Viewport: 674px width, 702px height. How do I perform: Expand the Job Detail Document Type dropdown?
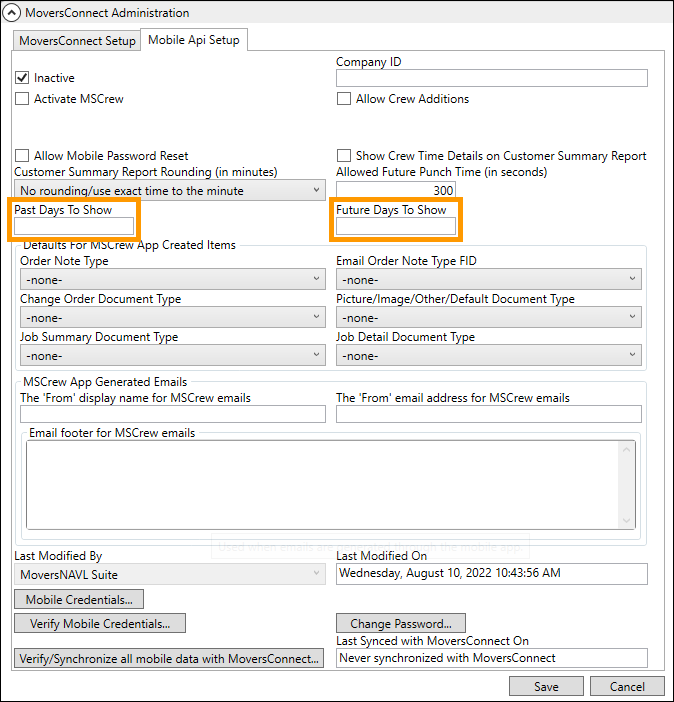click(488, 356)
